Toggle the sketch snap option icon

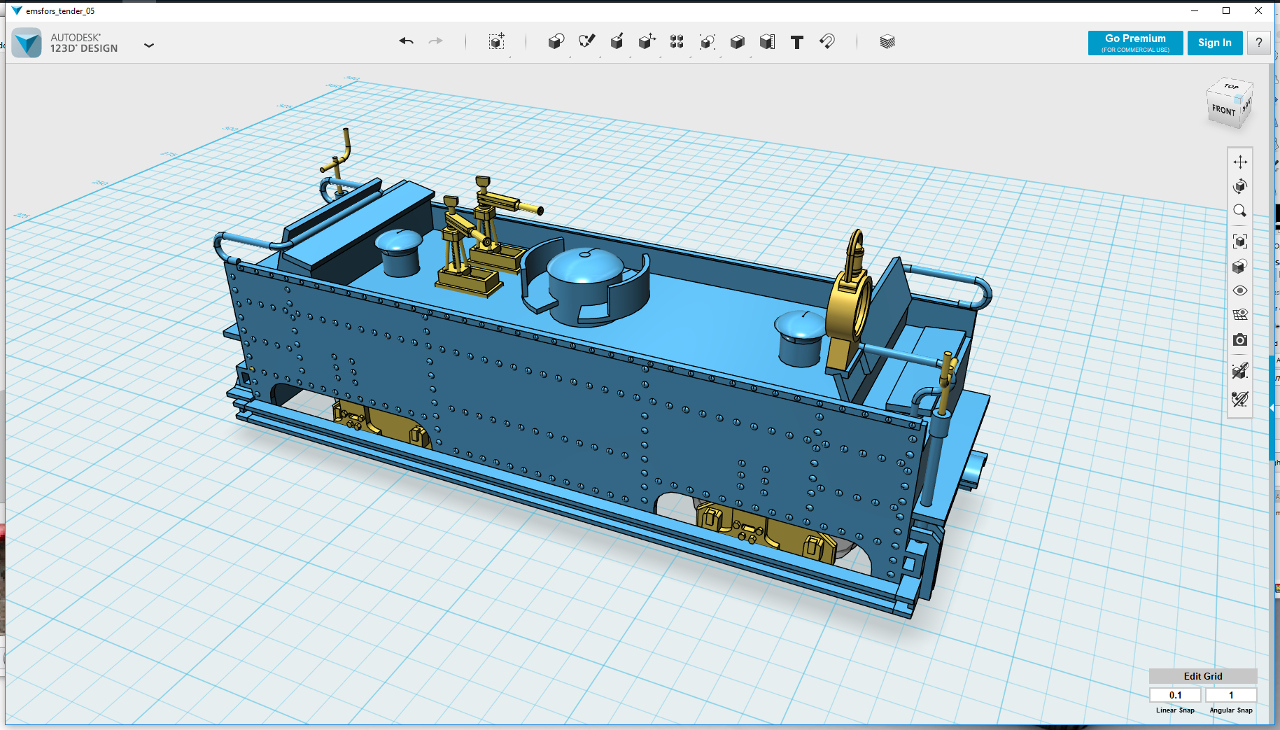click(1240, 399)
